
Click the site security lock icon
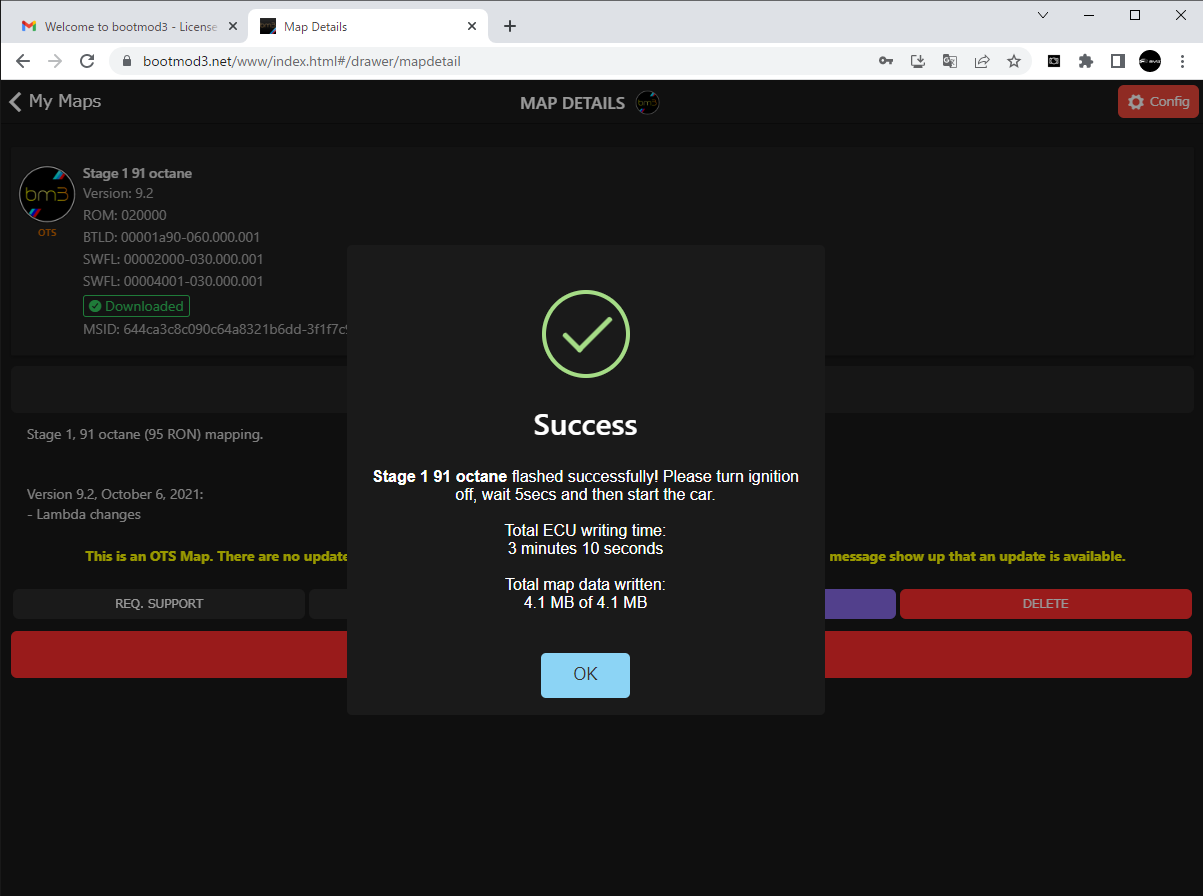(x=127, y=61)
